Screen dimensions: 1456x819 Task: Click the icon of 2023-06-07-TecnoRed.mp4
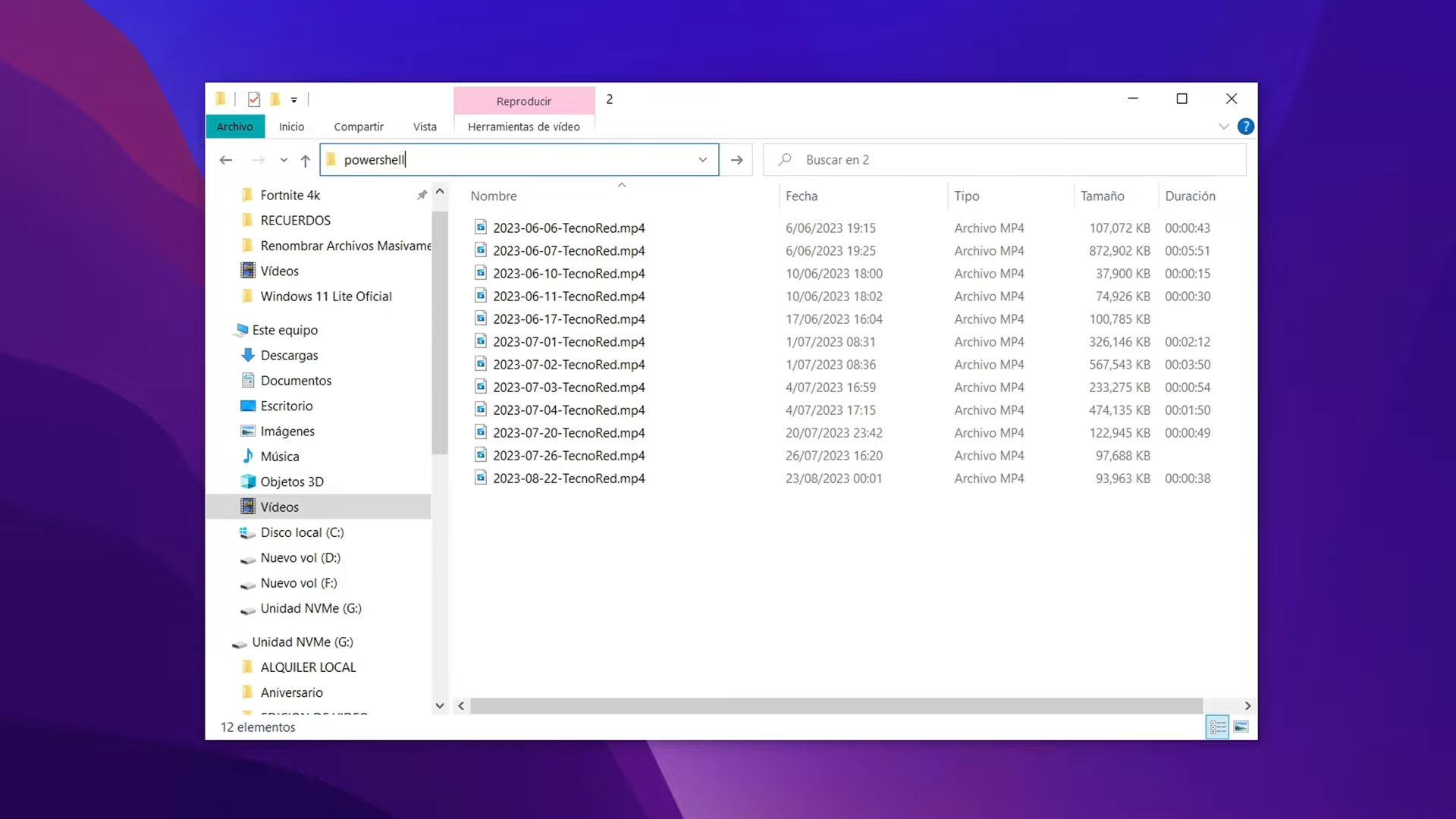[x=481, y=249]
